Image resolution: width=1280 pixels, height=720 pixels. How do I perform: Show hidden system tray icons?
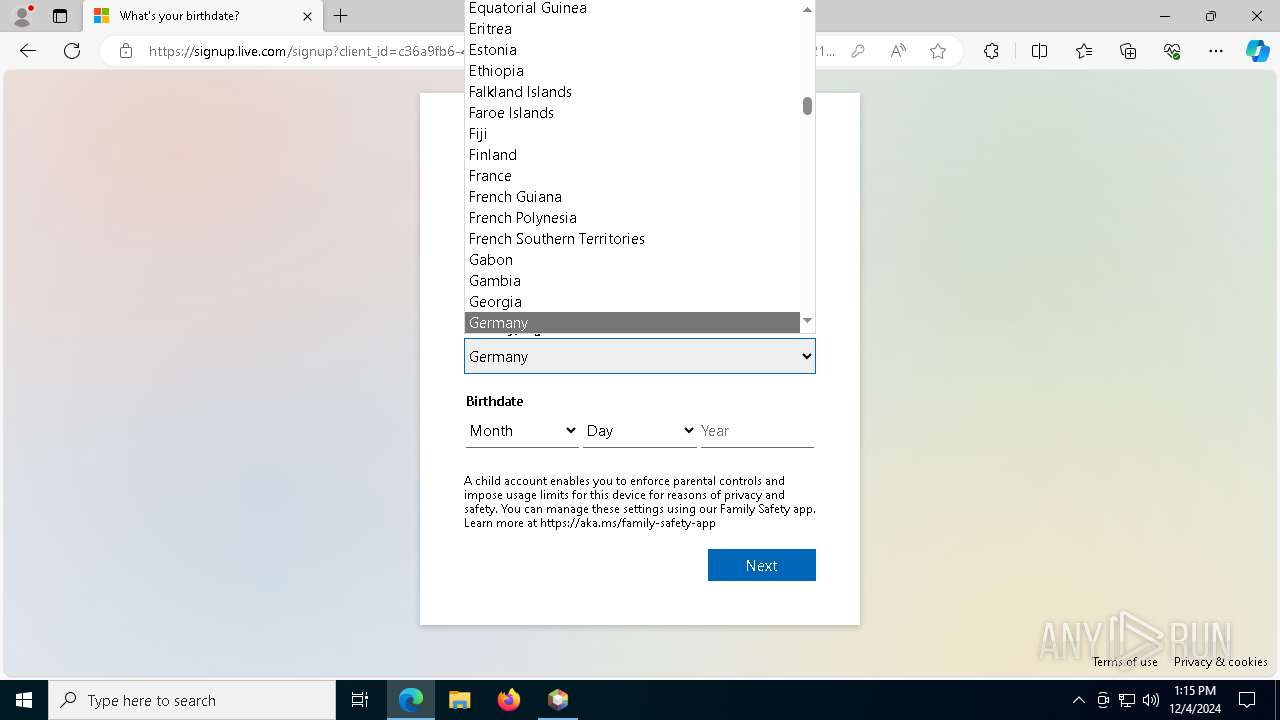(x=1078, y=700)
